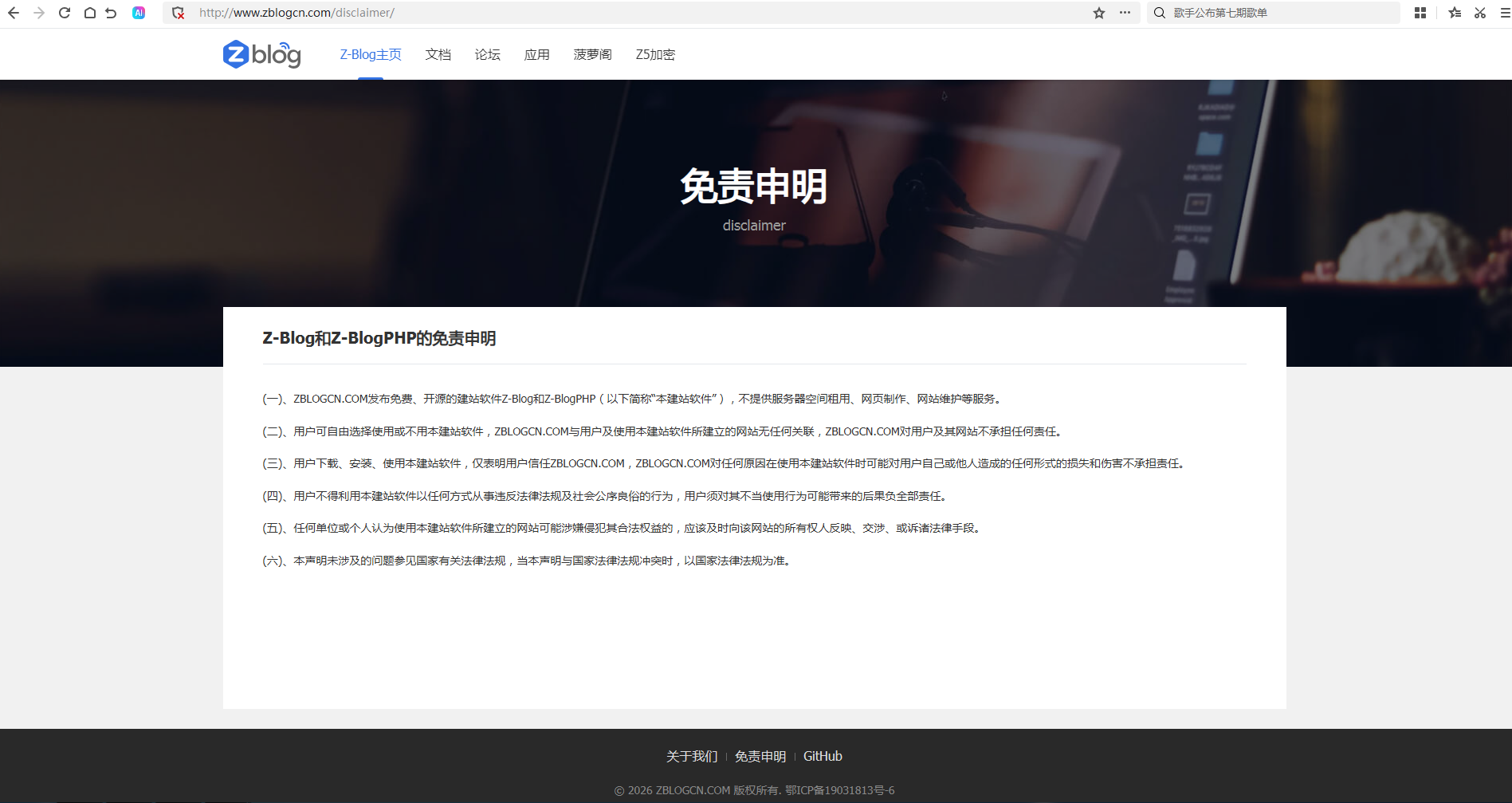Open the browser hamburger menu

1505,13
